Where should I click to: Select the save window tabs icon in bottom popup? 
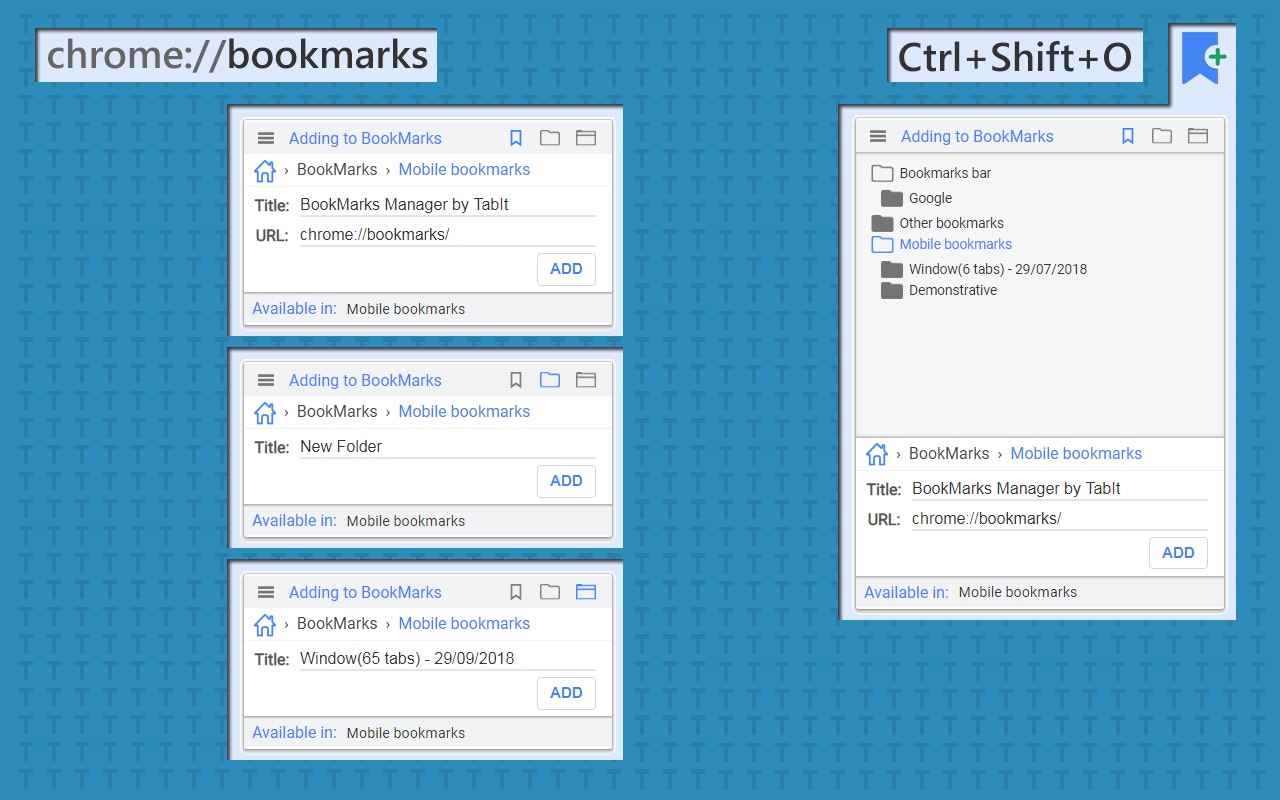586,591
